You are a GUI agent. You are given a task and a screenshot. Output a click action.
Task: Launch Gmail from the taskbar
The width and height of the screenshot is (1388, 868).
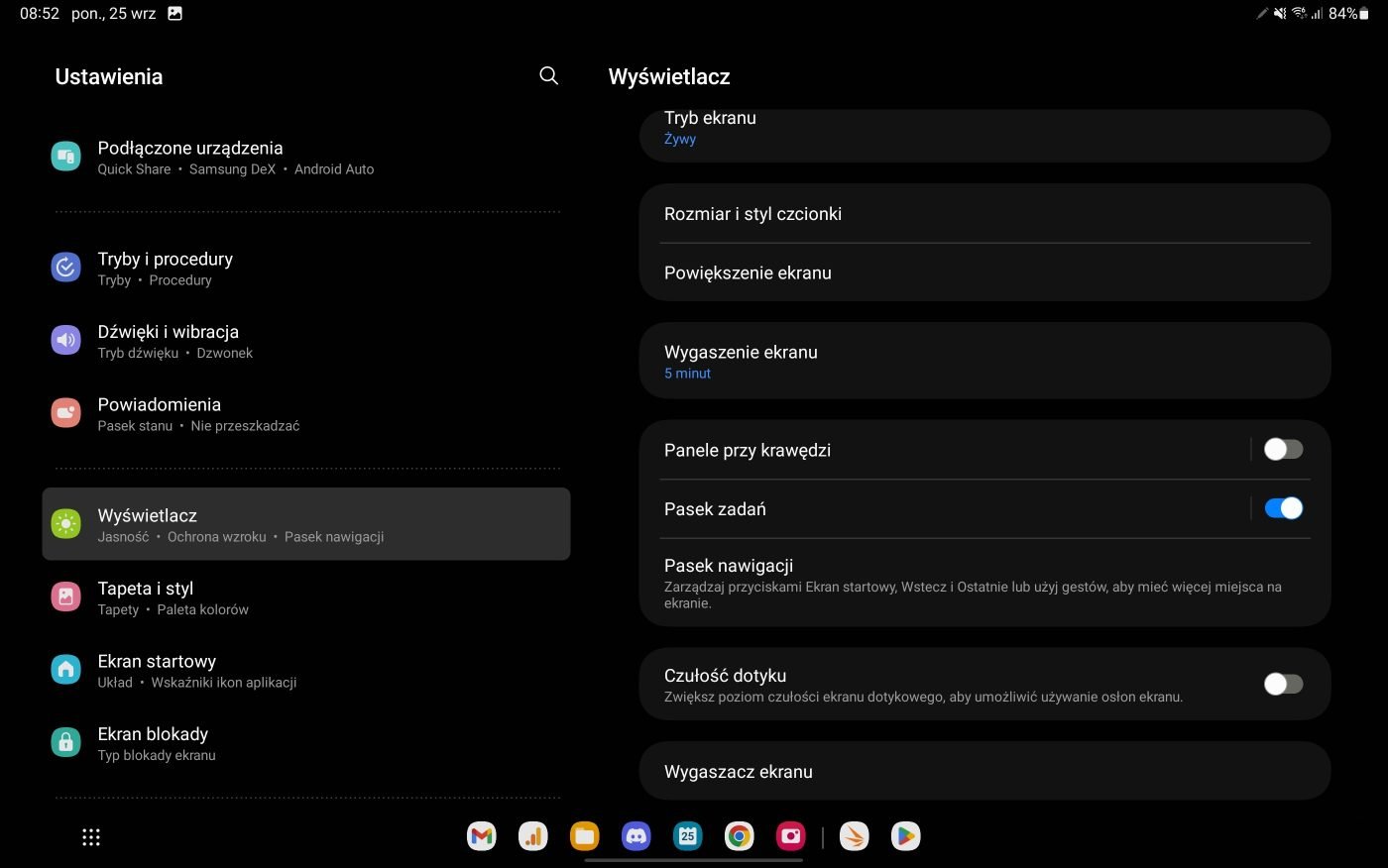click(x=482, y=836)
